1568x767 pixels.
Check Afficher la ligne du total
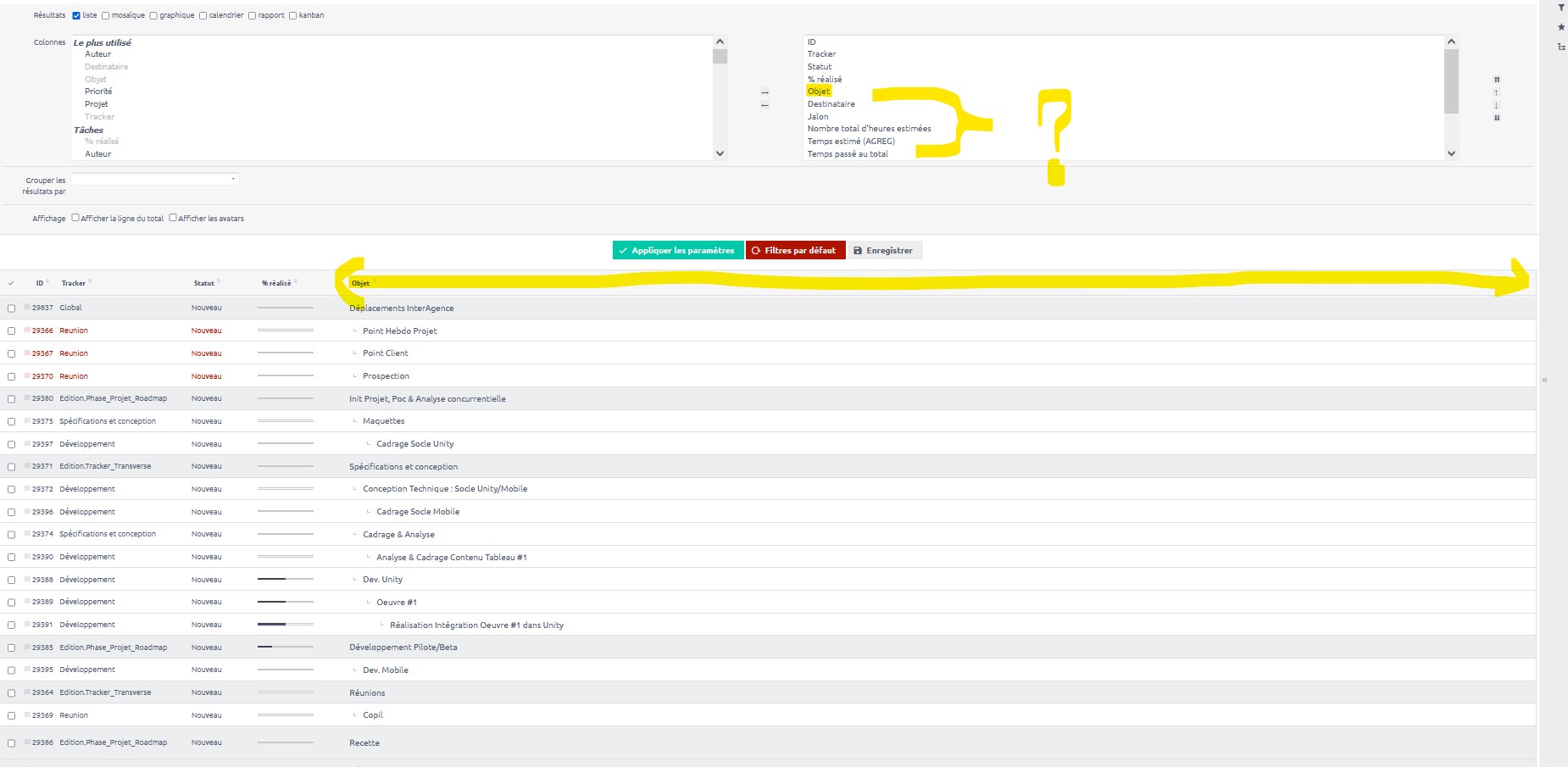click(x=75, y=218)
